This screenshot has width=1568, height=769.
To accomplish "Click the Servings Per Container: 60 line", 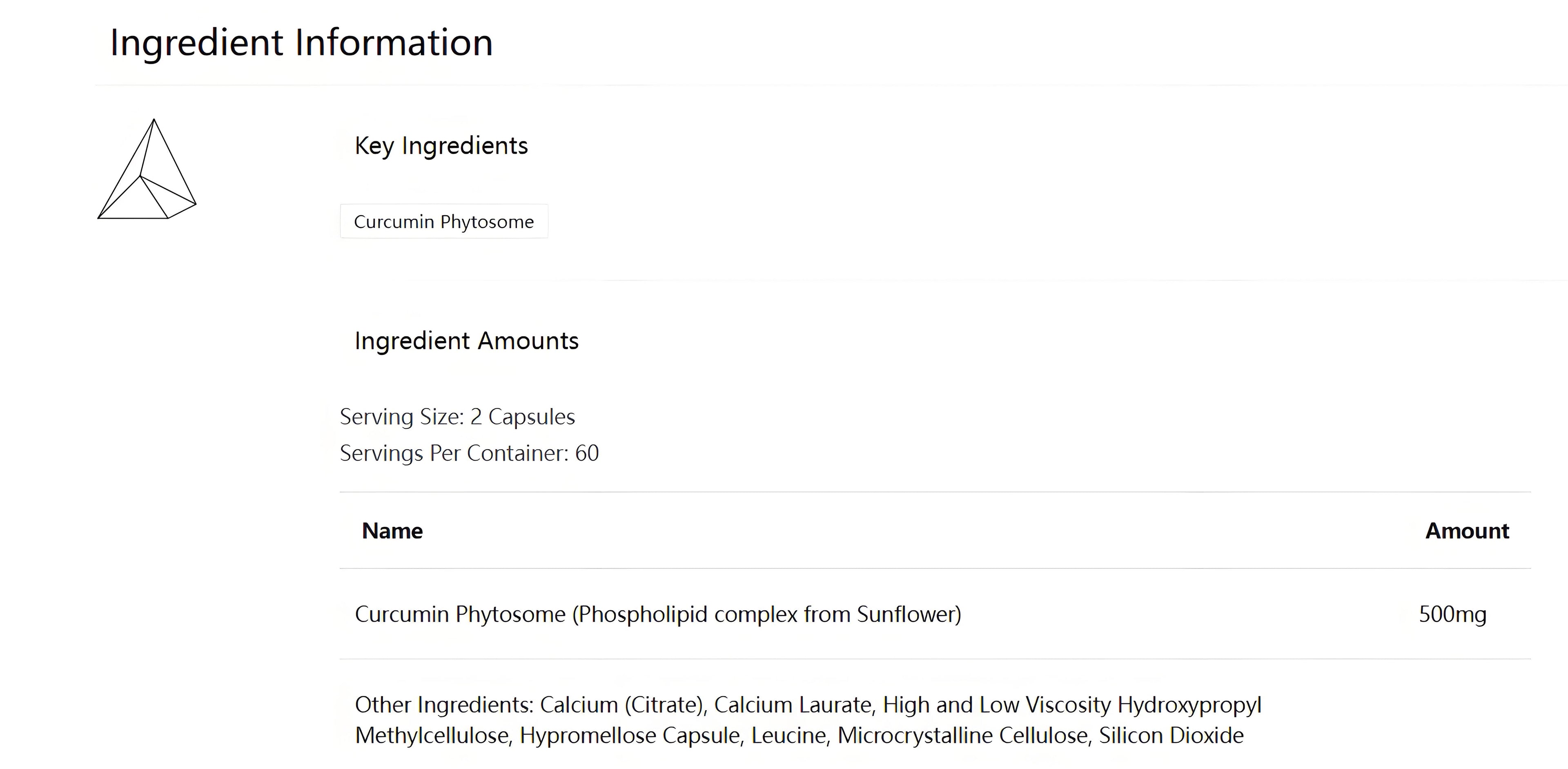I will [x=469, y=454].
